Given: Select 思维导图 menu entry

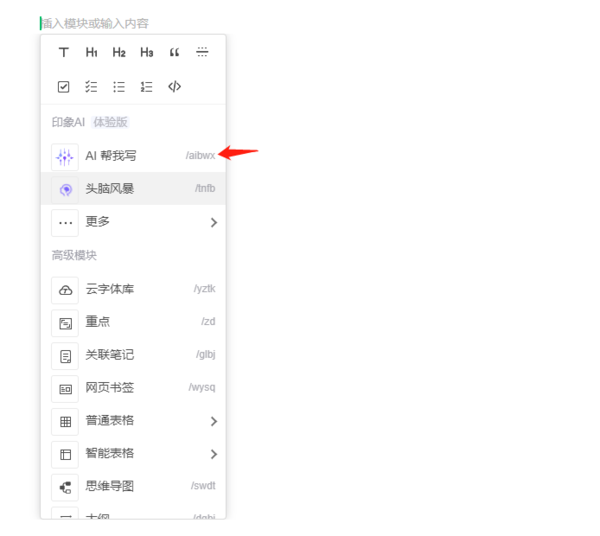Looking at the screenshot, I should point(133,487).
